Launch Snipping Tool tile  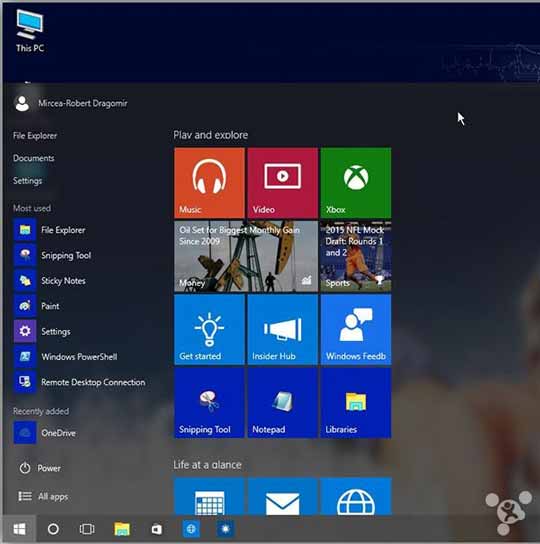pyautogui.click(x=209, y=403)
